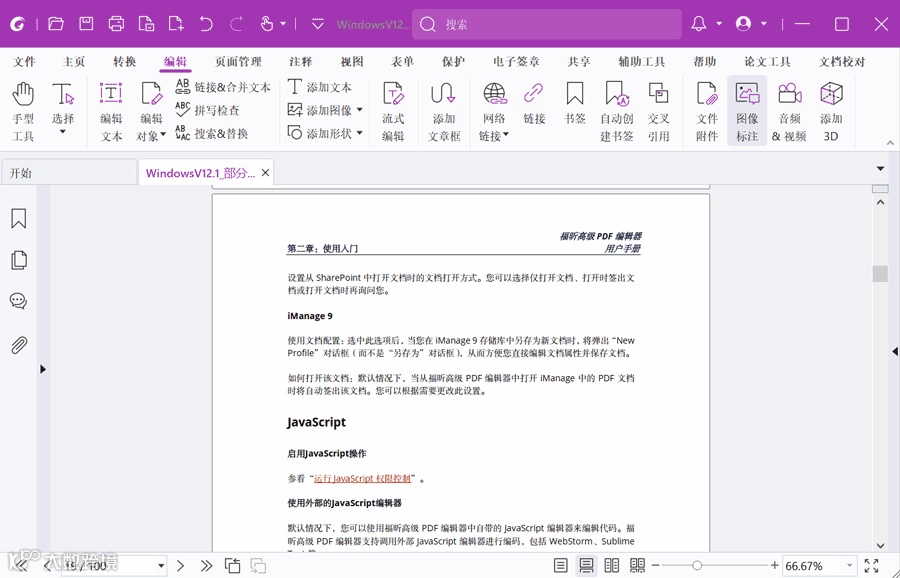The width and height of the screenshot is (900, 578).
Task: Open the Attachments panel in left sidebar
Action: pyautogui.click(x=18, y=345)
